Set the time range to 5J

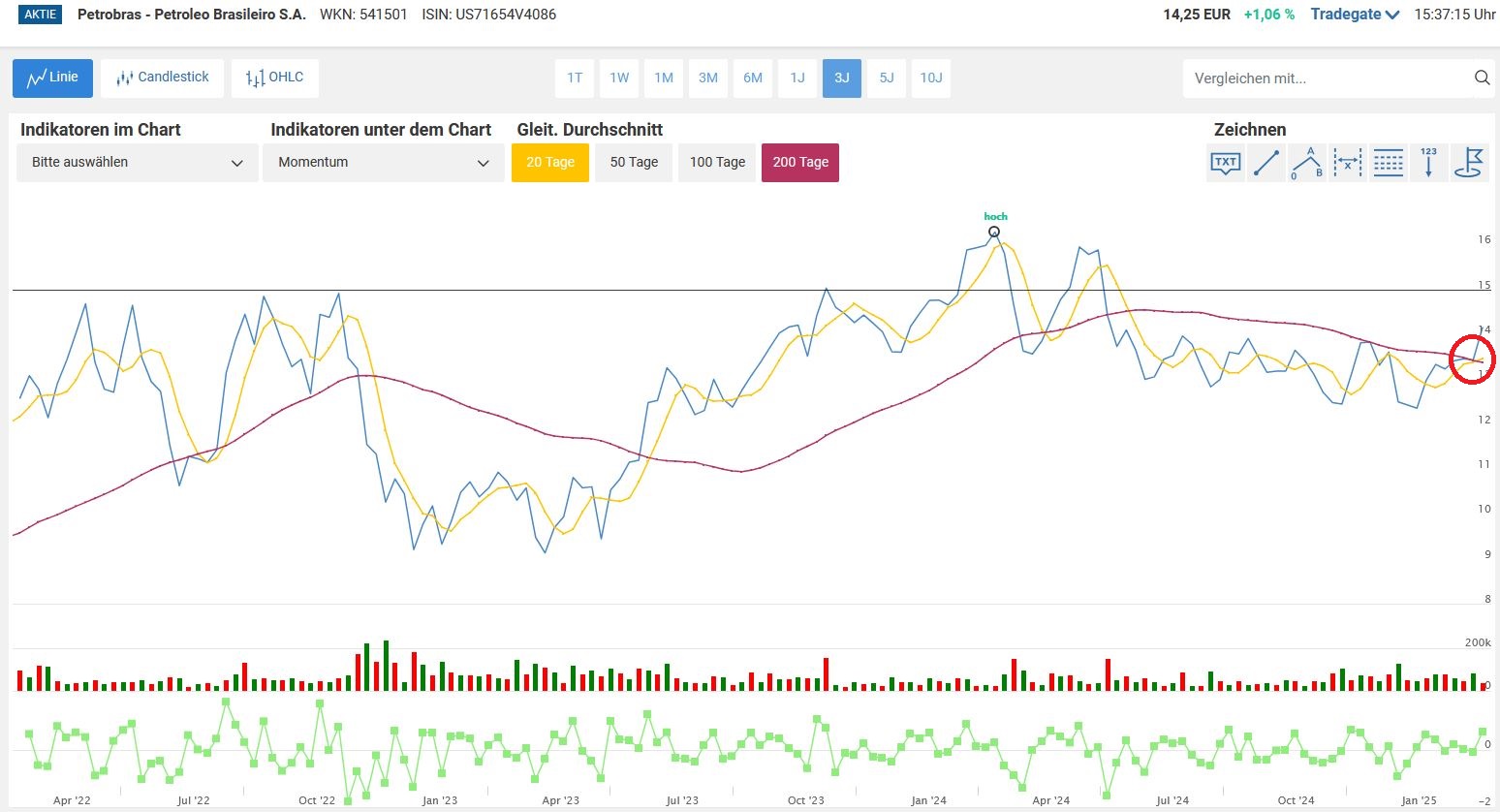pos(887,78)
